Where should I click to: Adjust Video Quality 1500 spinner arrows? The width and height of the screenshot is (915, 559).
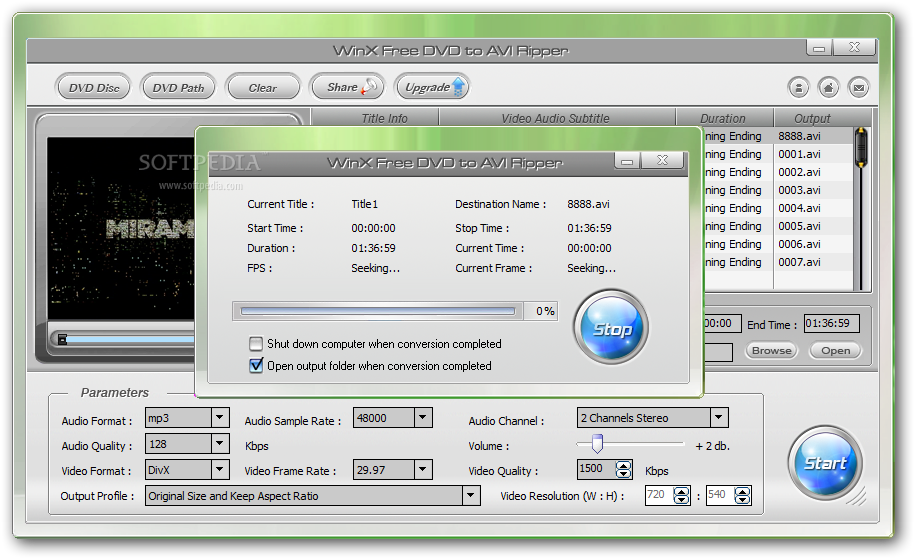[x=623, y=469]
